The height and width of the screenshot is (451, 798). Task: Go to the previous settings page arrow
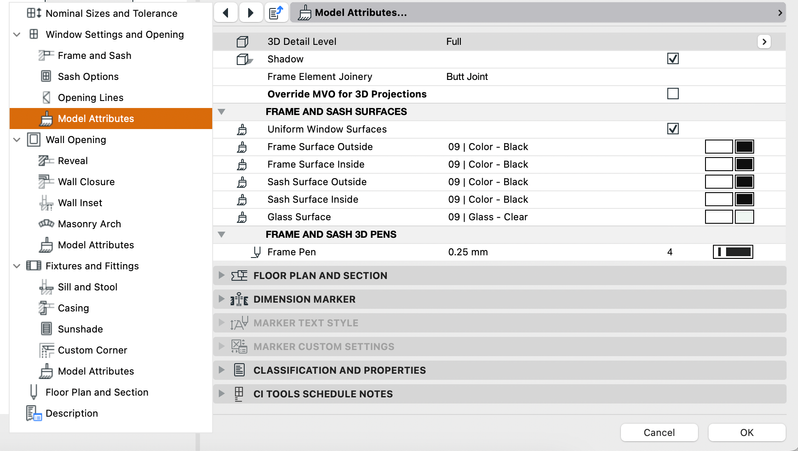tap(226, 13)
